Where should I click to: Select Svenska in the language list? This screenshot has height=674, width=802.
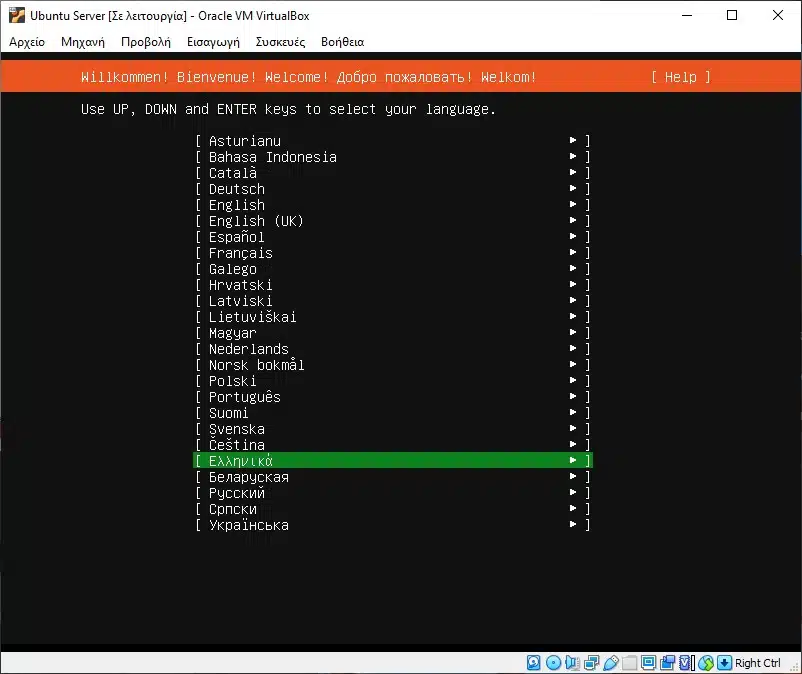coord(393,429)
